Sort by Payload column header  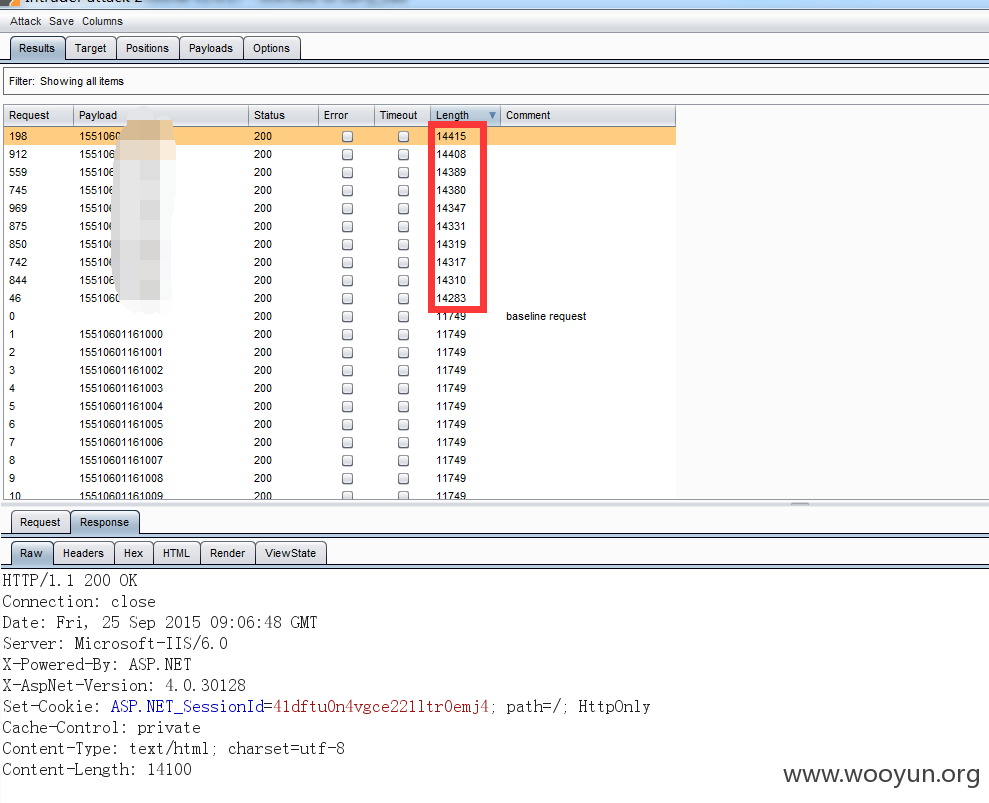pos(161,115)
